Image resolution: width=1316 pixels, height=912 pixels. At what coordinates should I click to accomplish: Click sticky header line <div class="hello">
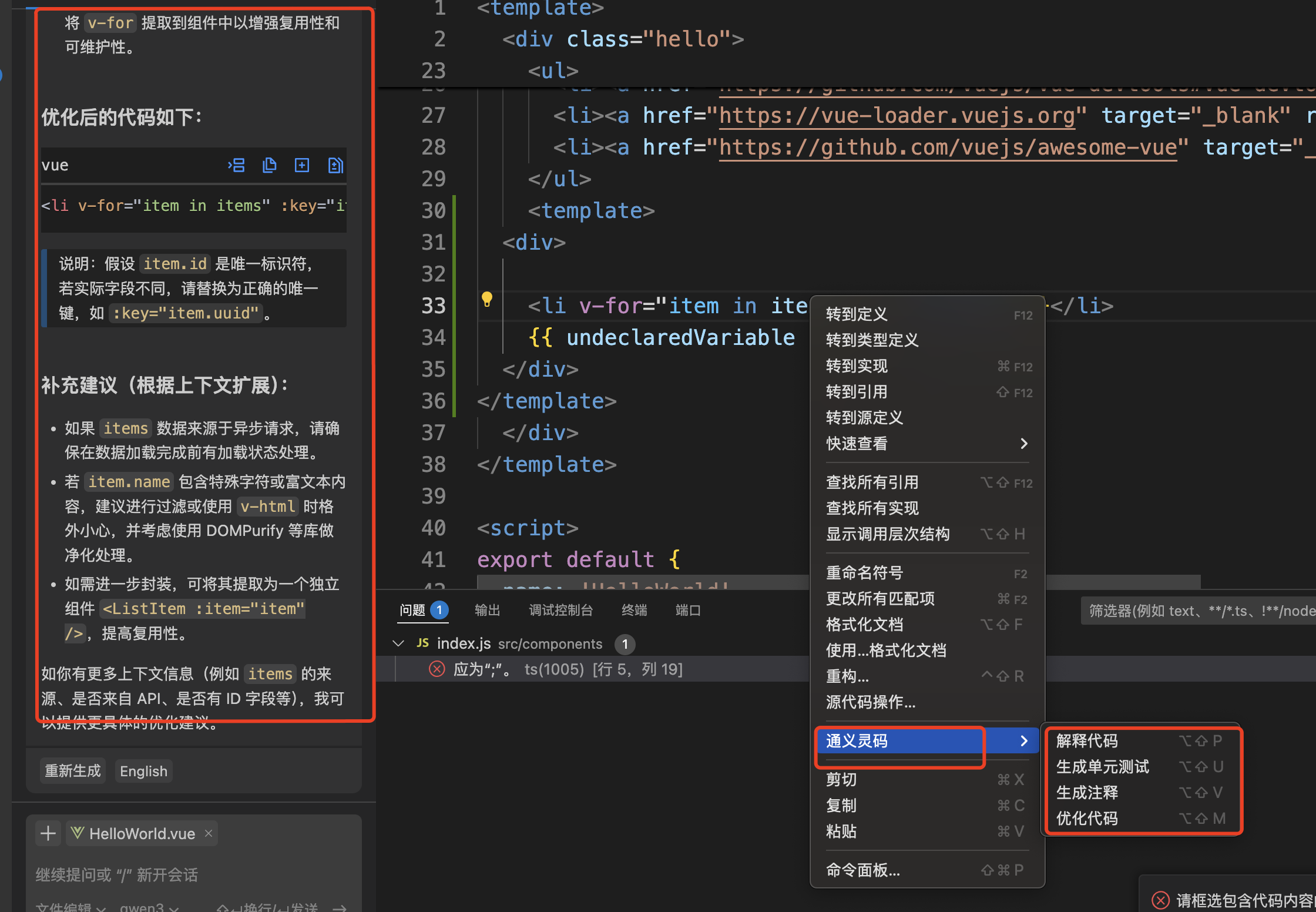coord(623,39)
